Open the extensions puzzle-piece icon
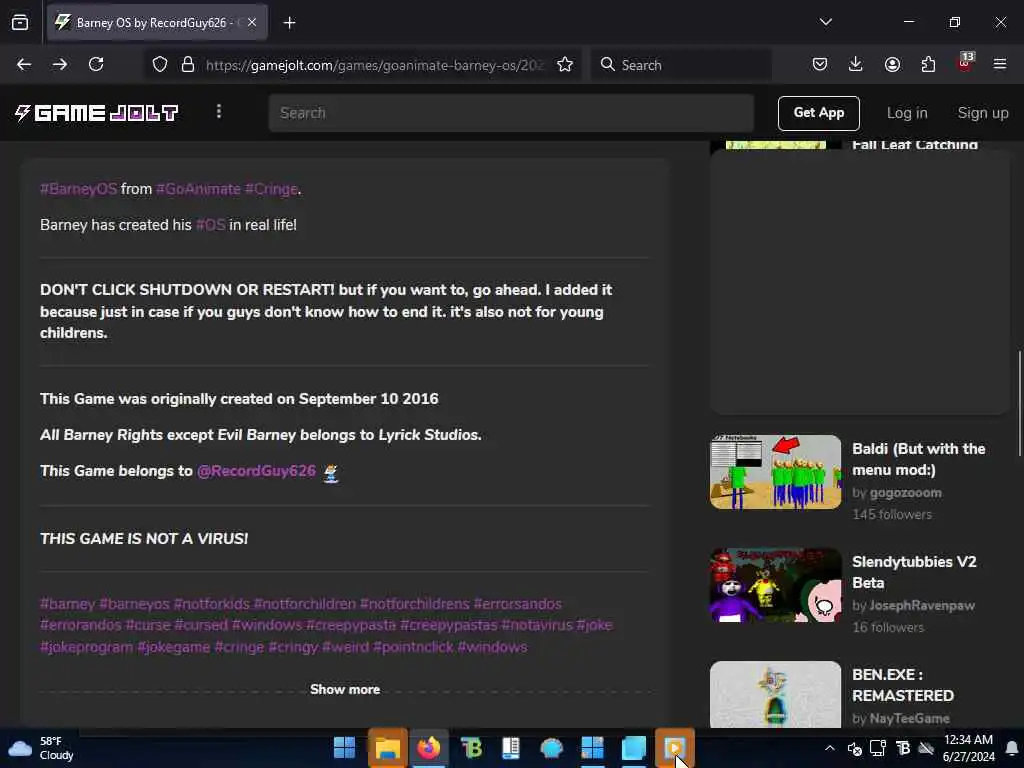Image resolution: width=1024 pixels, height=768 pixels. pos(928,64)
